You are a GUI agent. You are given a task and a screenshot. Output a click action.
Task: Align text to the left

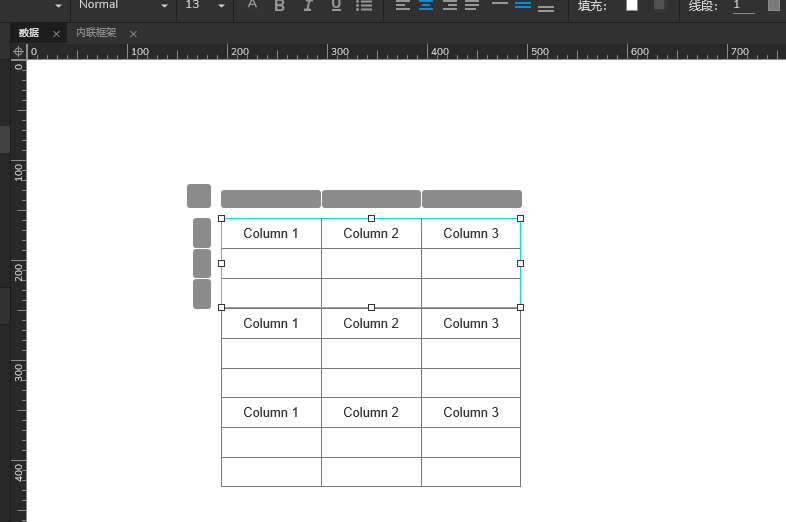click(402, 6)
